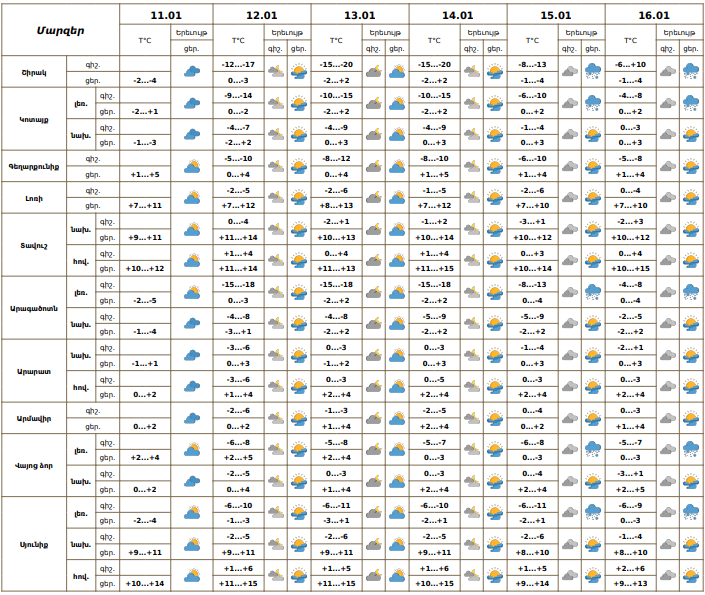Select Տավուշ valley +10...+12 temperature for 11.01
The image size is (705, 595).
(146, 268)
